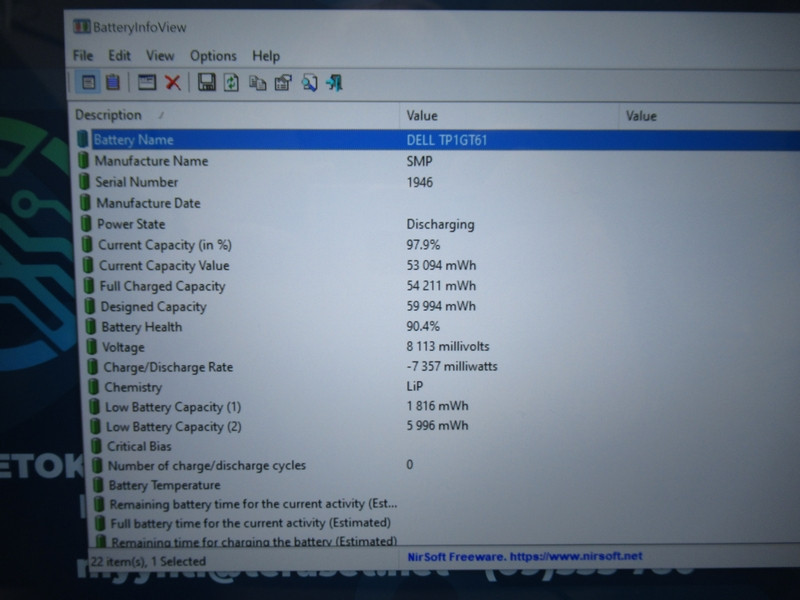Click battery icon beside Serial Number row

point(84,182)
